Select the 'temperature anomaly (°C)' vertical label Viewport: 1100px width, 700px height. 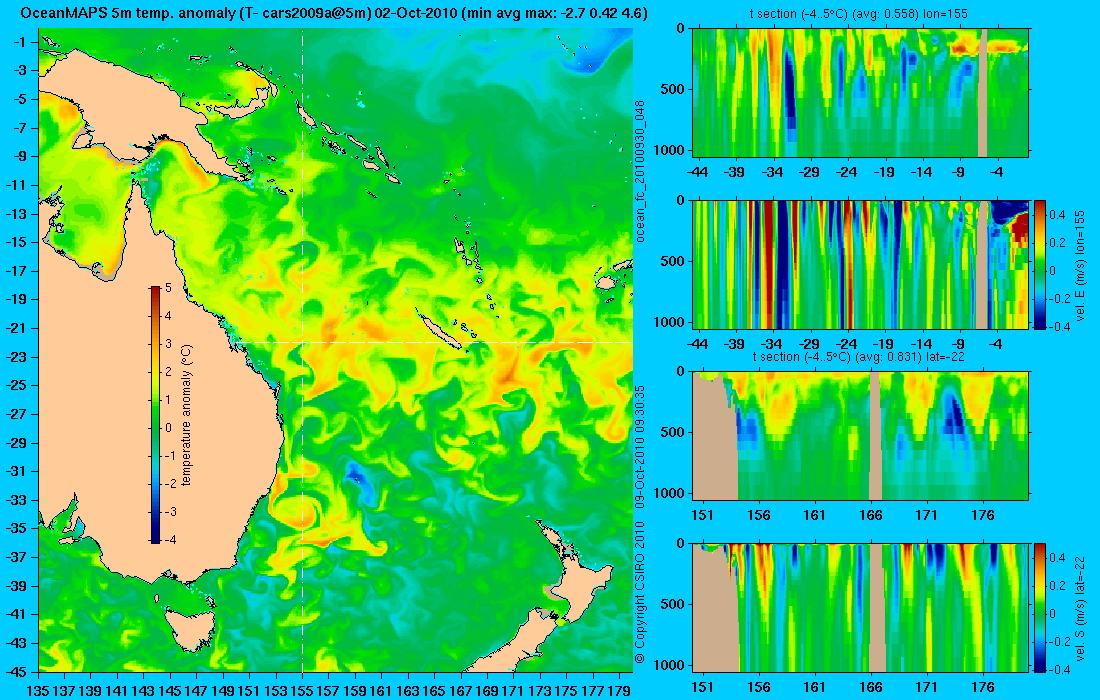[x=186, y=415]
